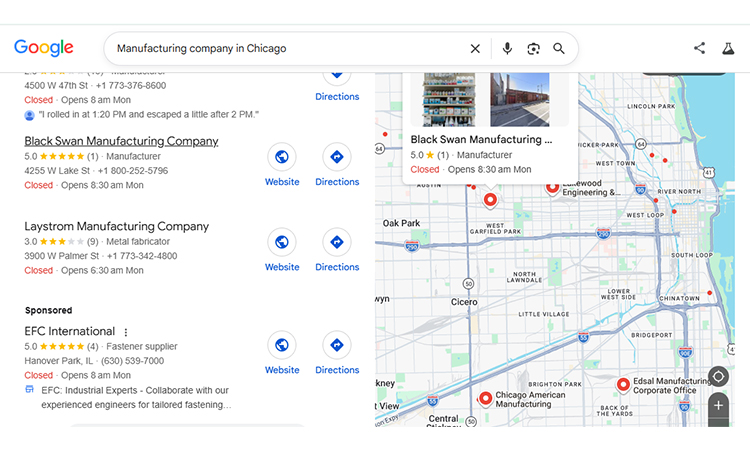The height and width of the screenshot is (450, 750).
Task: Click Directions icon for Laystrom Manufacturing
Action: (x=337, y=242)
